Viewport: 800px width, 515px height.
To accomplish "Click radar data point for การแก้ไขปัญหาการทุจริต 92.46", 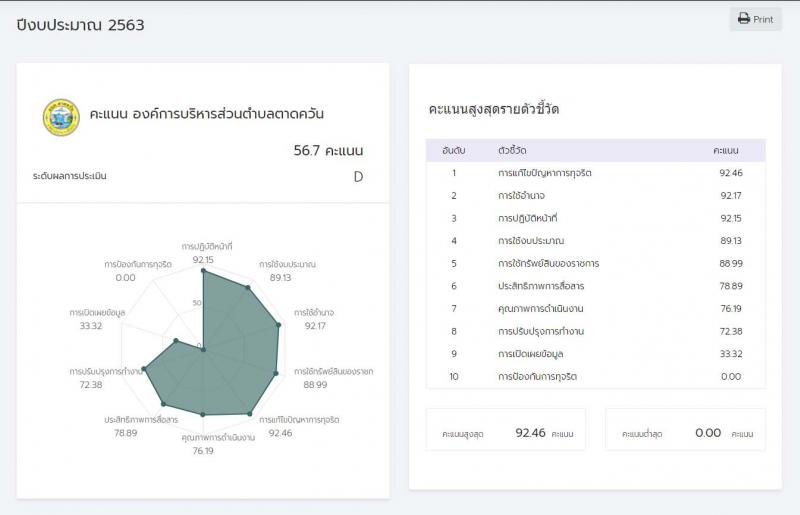I will point(249,414).
